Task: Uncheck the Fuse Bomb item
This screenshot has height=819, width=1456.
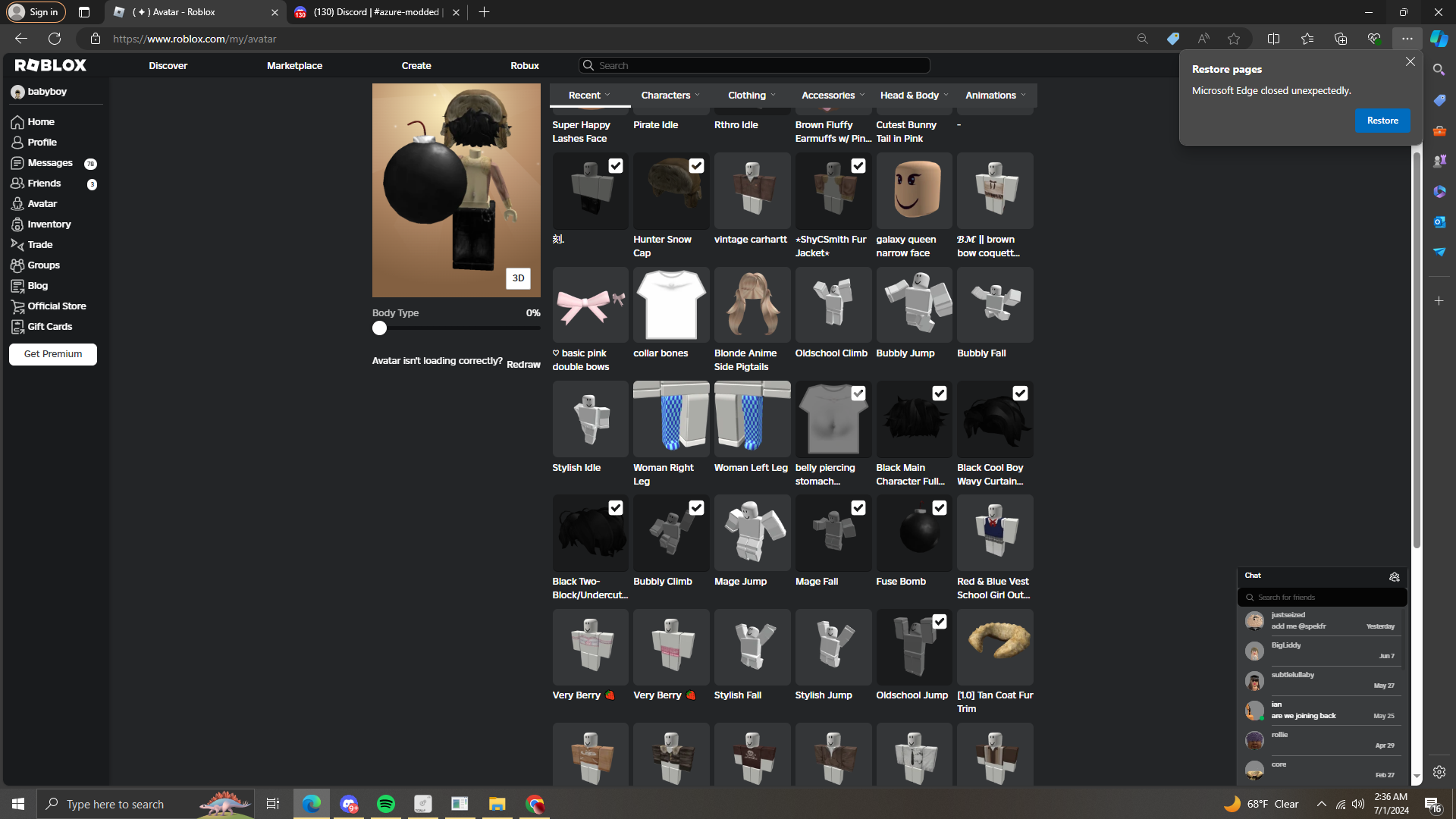Action: [939, 508]
